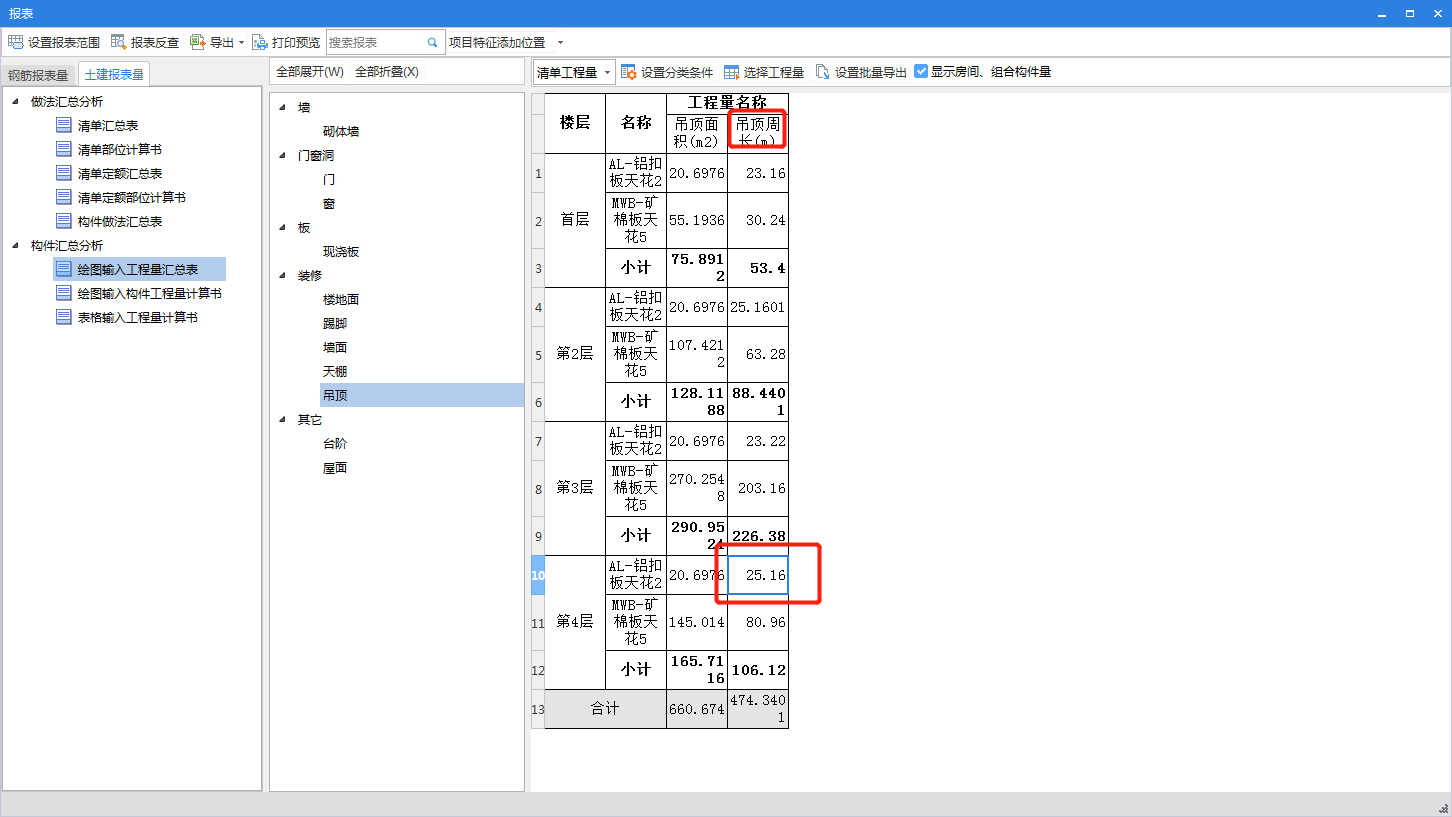Click the report icon beside 绘图输入工程量汇总表
1452x817 pixels.
64,269
